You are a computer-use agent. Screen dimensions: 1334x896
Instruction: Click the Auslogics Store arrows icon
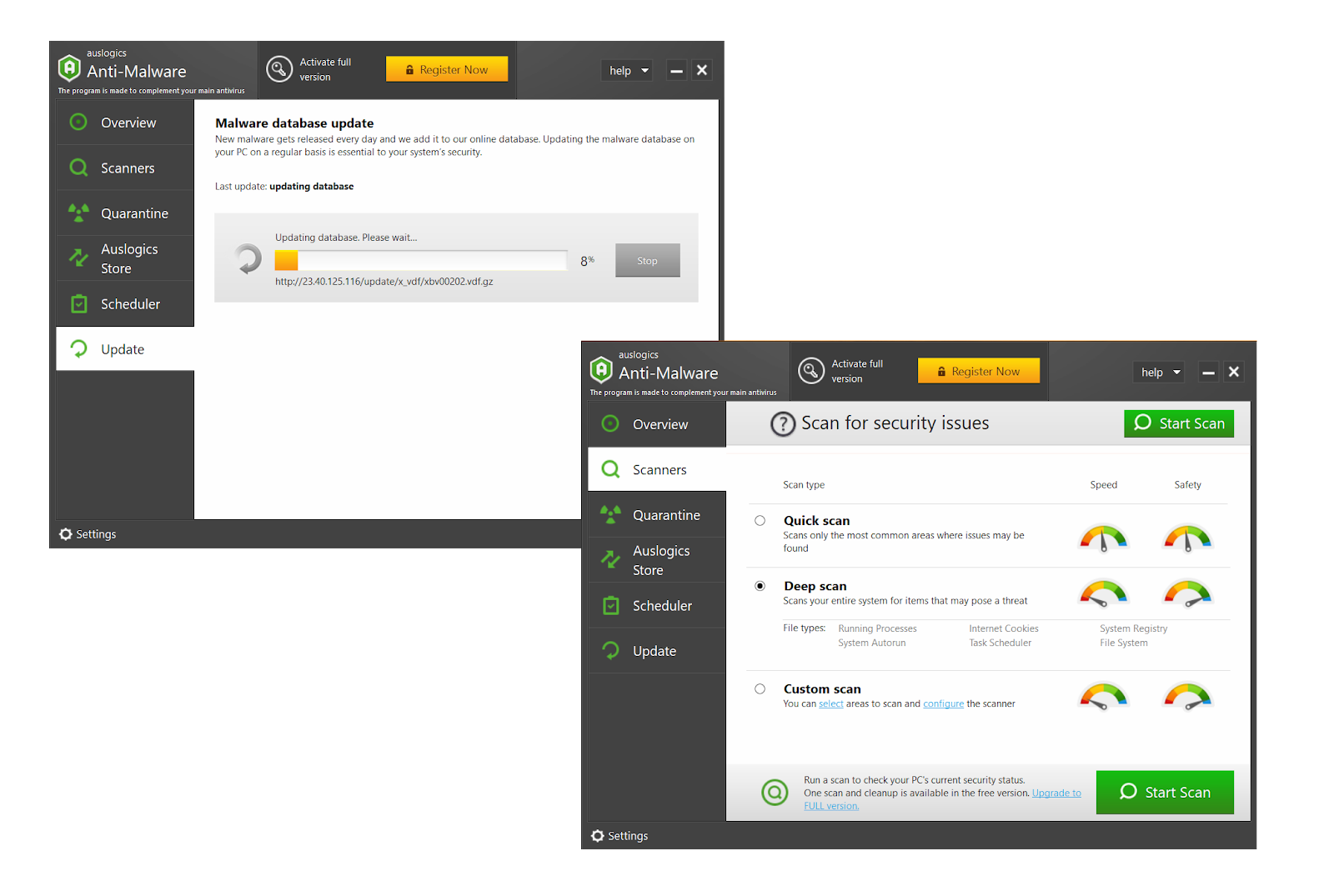(610, 559)
